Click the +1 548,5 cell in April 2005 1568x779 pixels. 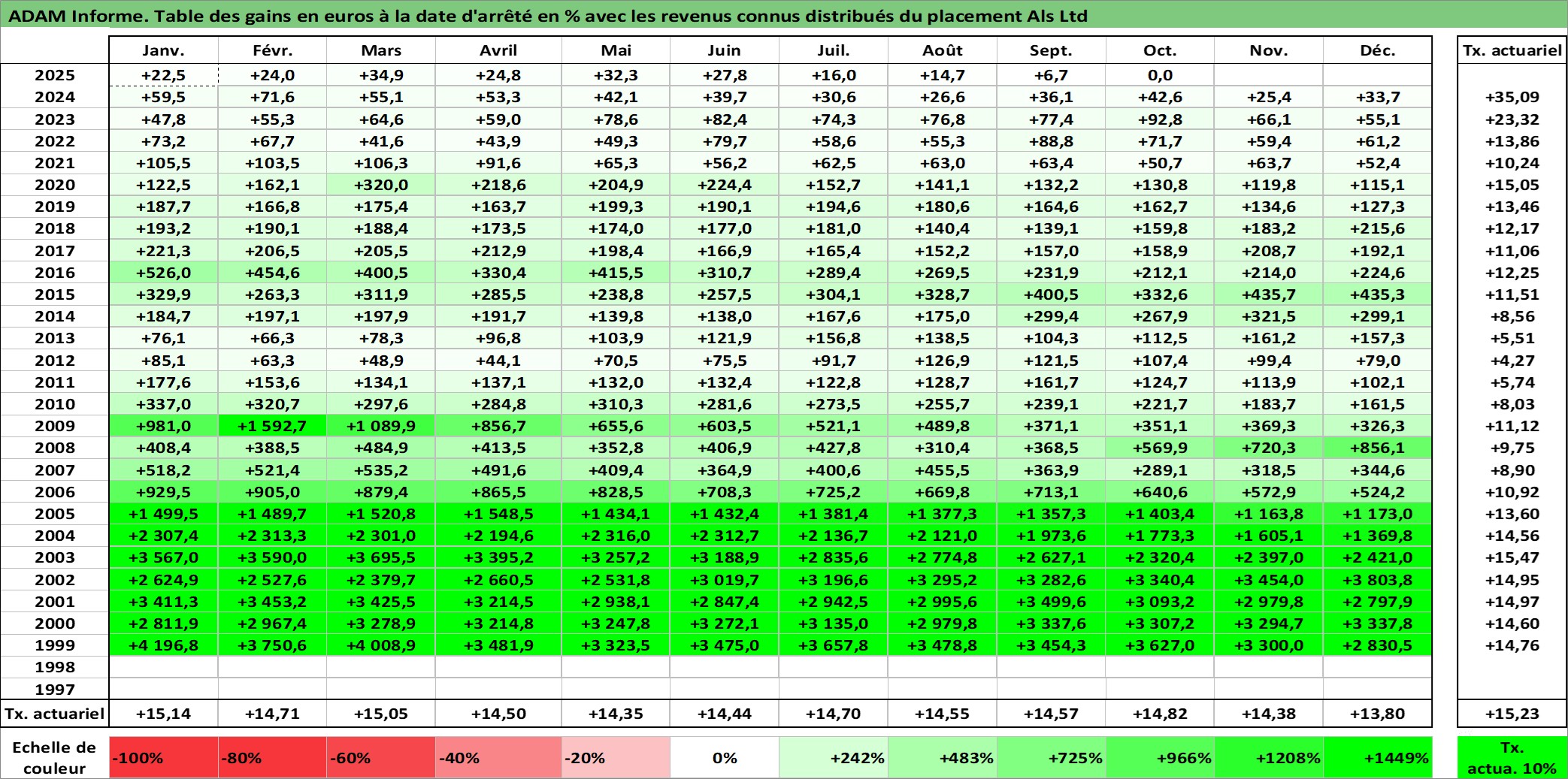[x=498, y=514]
